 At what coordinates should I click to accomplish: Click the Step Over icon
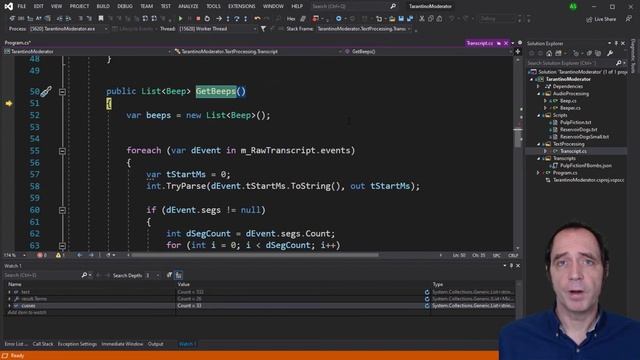[x=237, y=19]
